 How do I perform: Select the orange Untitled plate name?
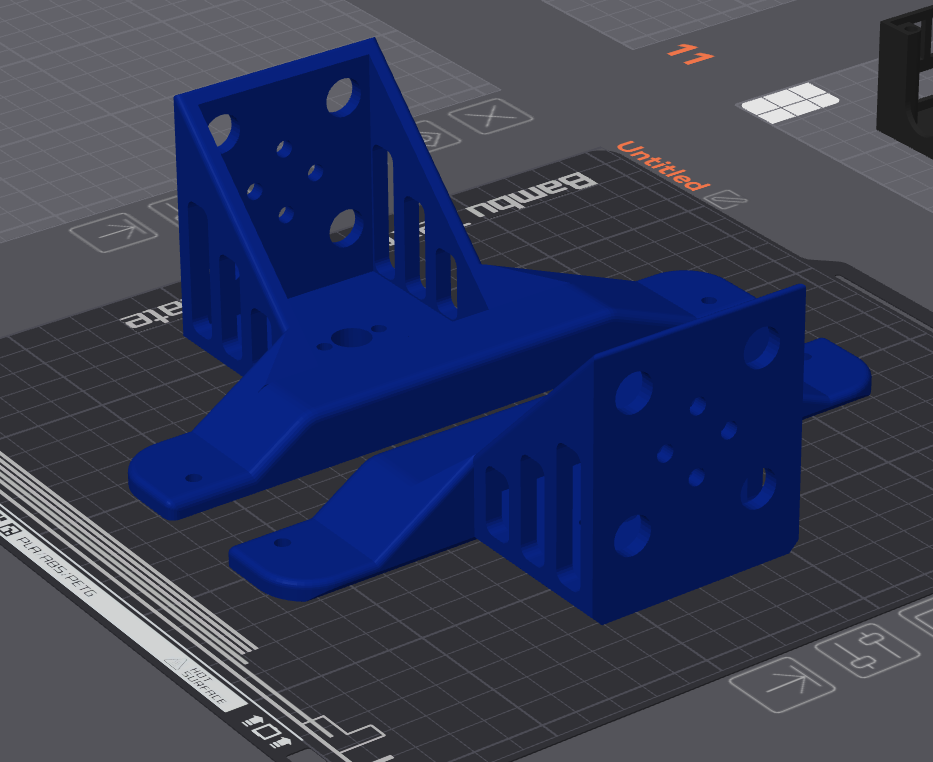pyautogui.click(x=663, y=166)
